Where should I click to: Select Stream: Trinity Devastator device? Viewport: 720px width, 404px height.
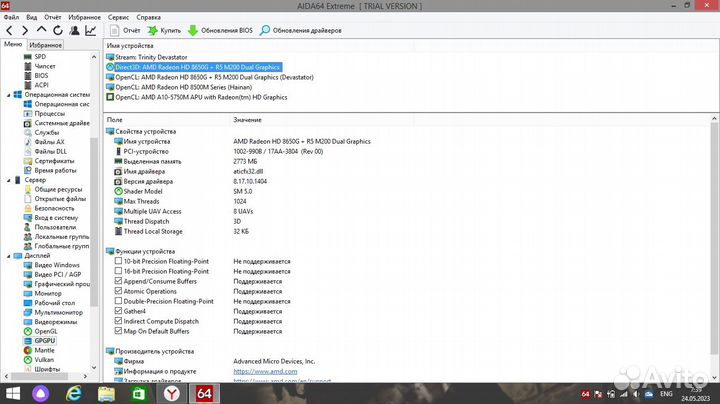tap(151, 57)
